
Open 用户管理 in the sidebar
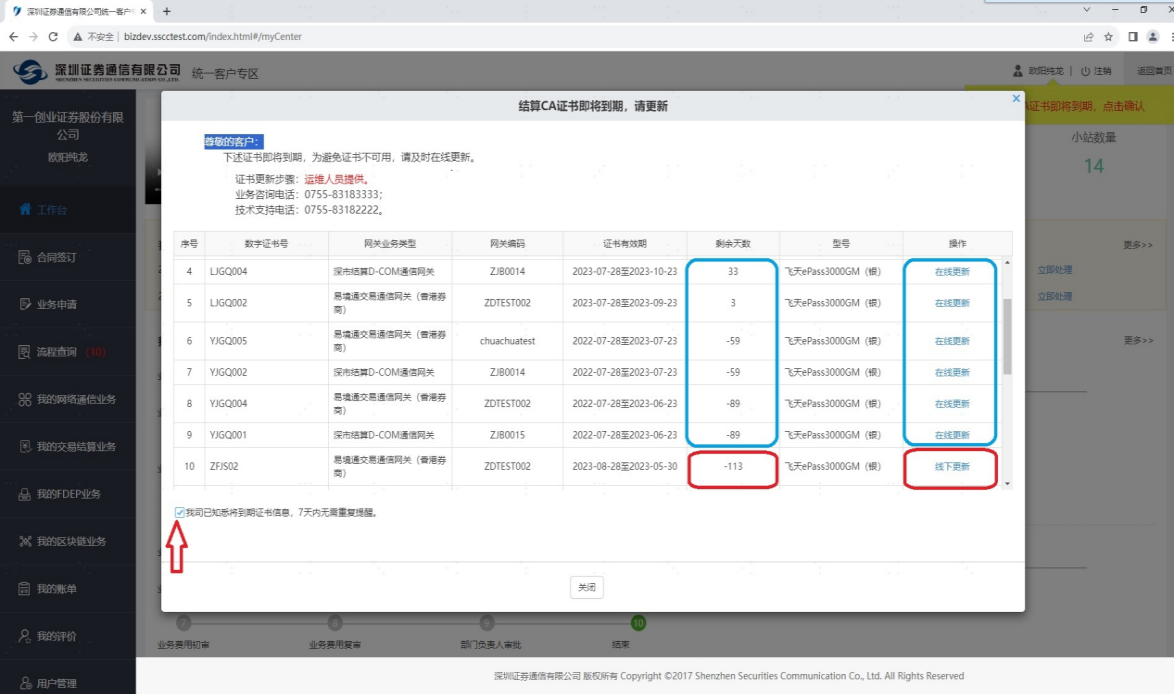[x=67, y=683]
